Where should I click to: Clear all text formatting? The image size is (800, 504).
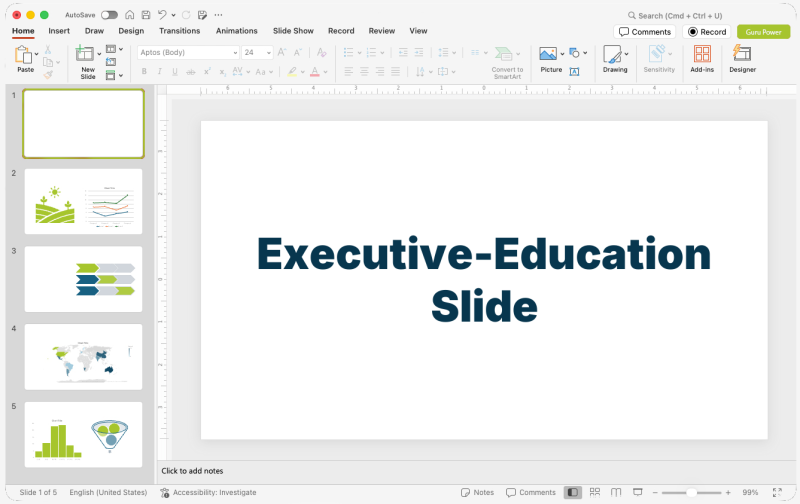[321, 53]
